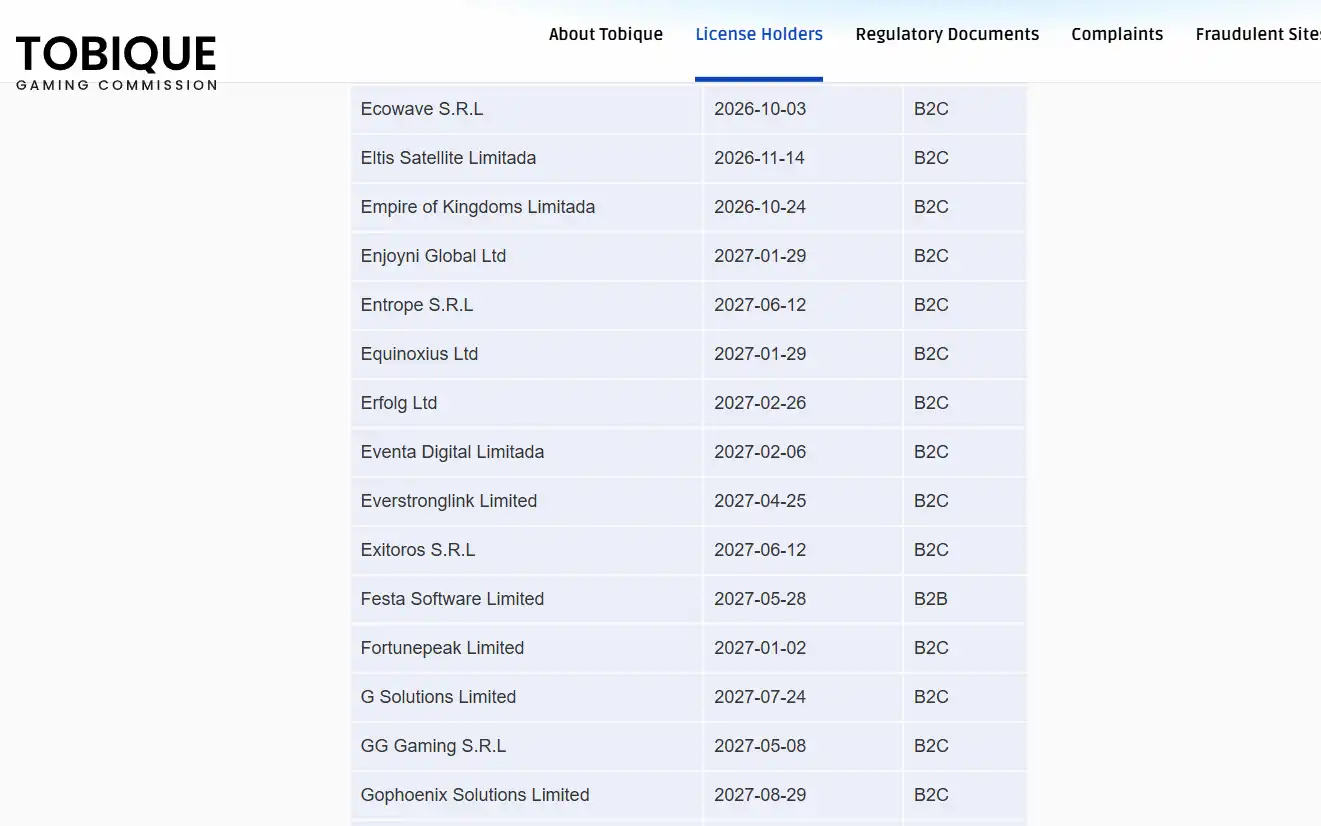1321x826 pixels.
Task: Select Enjoyni Global's date 2027-01-29
Action: (760, 256)
